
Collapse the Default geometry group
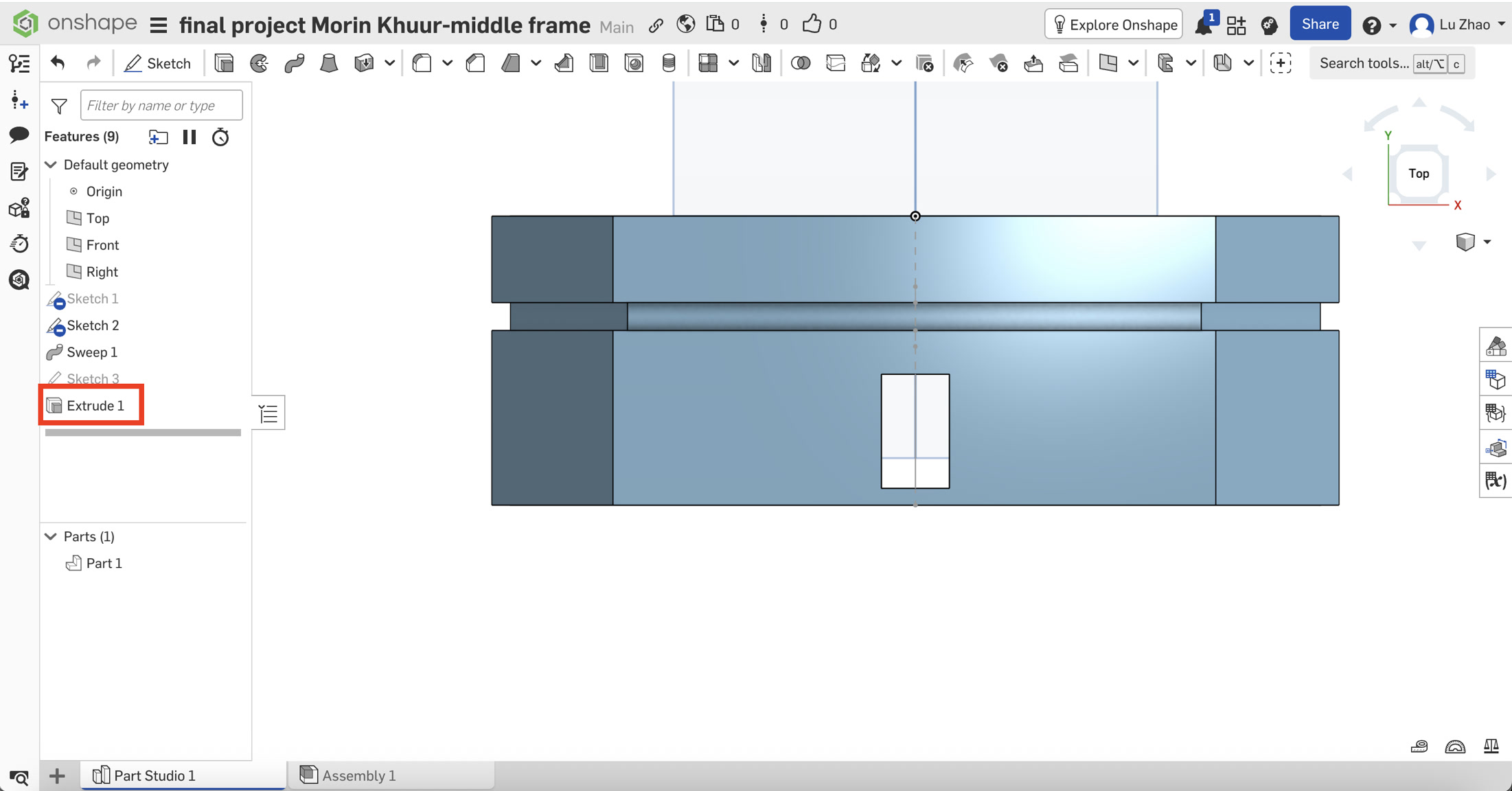point(51,165)
